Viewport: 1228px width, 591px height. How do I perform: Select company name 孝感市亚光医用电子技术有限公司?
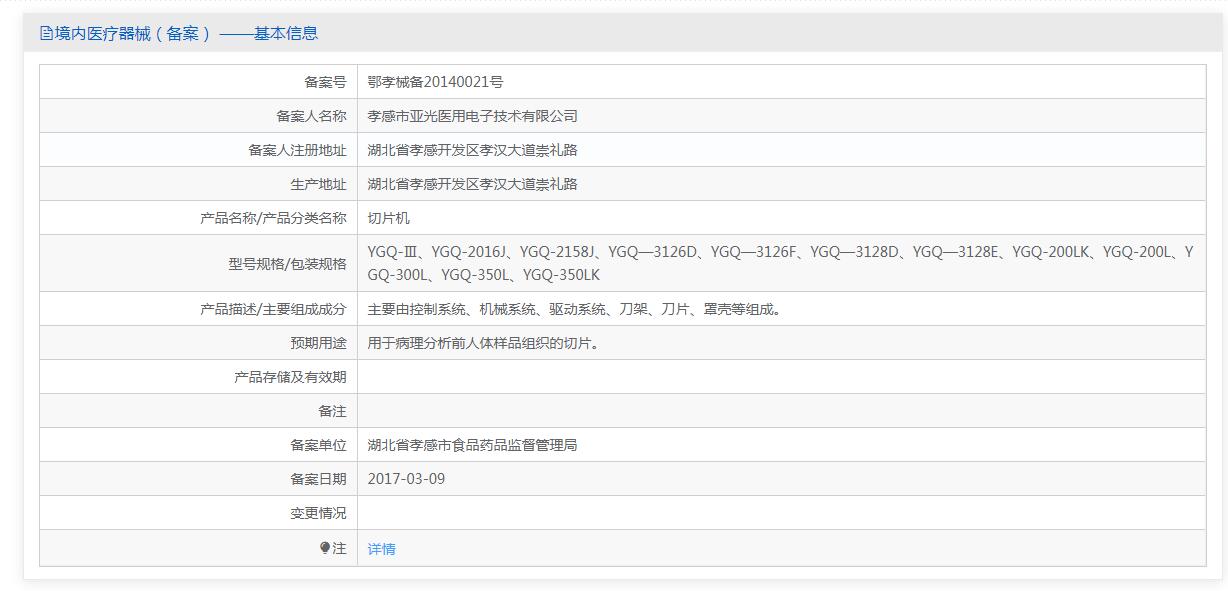(x=472, y=116)
